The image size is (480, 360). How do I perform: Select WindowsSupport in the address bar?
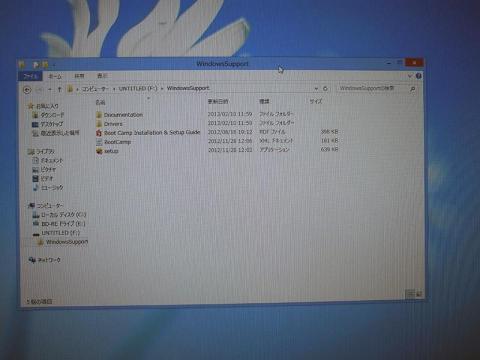(188, 88)
